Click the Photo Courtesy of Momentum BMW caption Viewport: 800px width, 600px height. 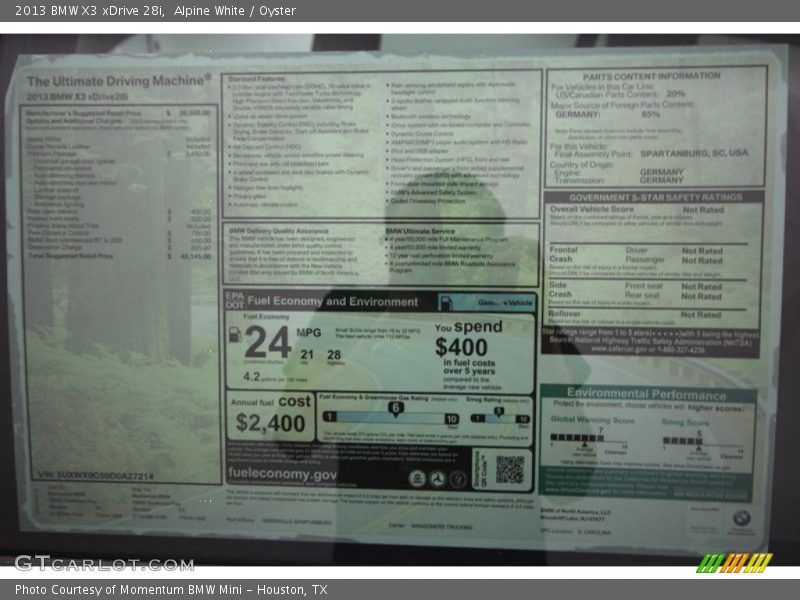point(171,590)
